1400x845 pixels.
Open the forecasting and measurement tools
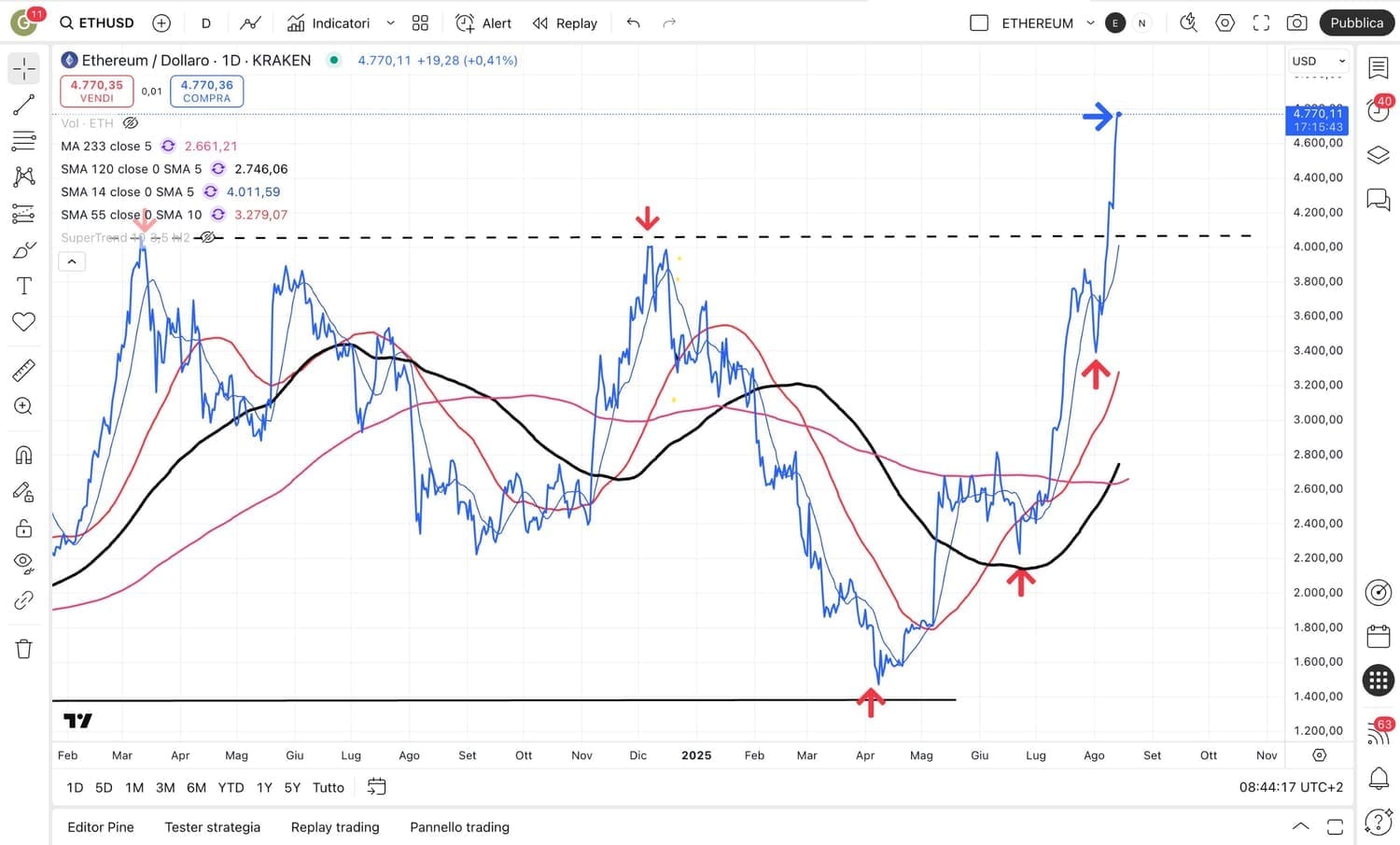coord(24,214)
